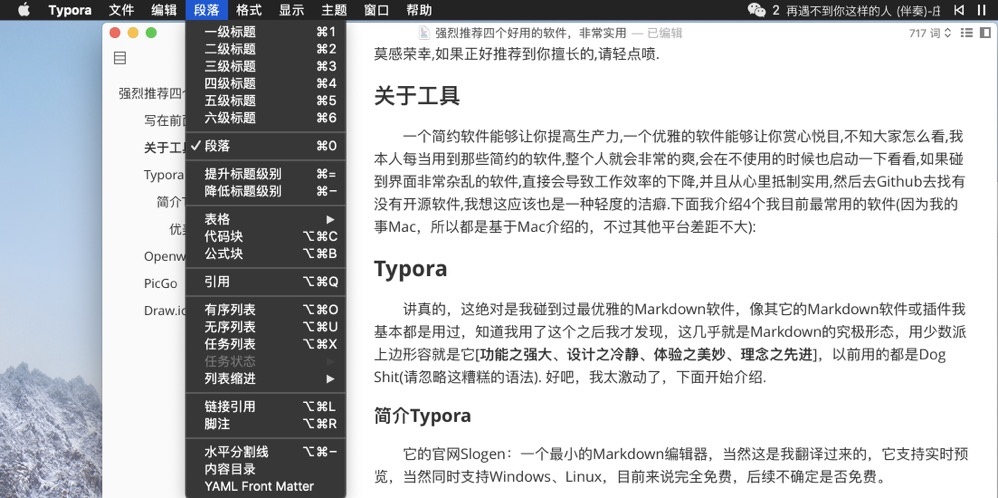Click the Typora heading in document
Viewport: 998px width, 498px height.
411,269
